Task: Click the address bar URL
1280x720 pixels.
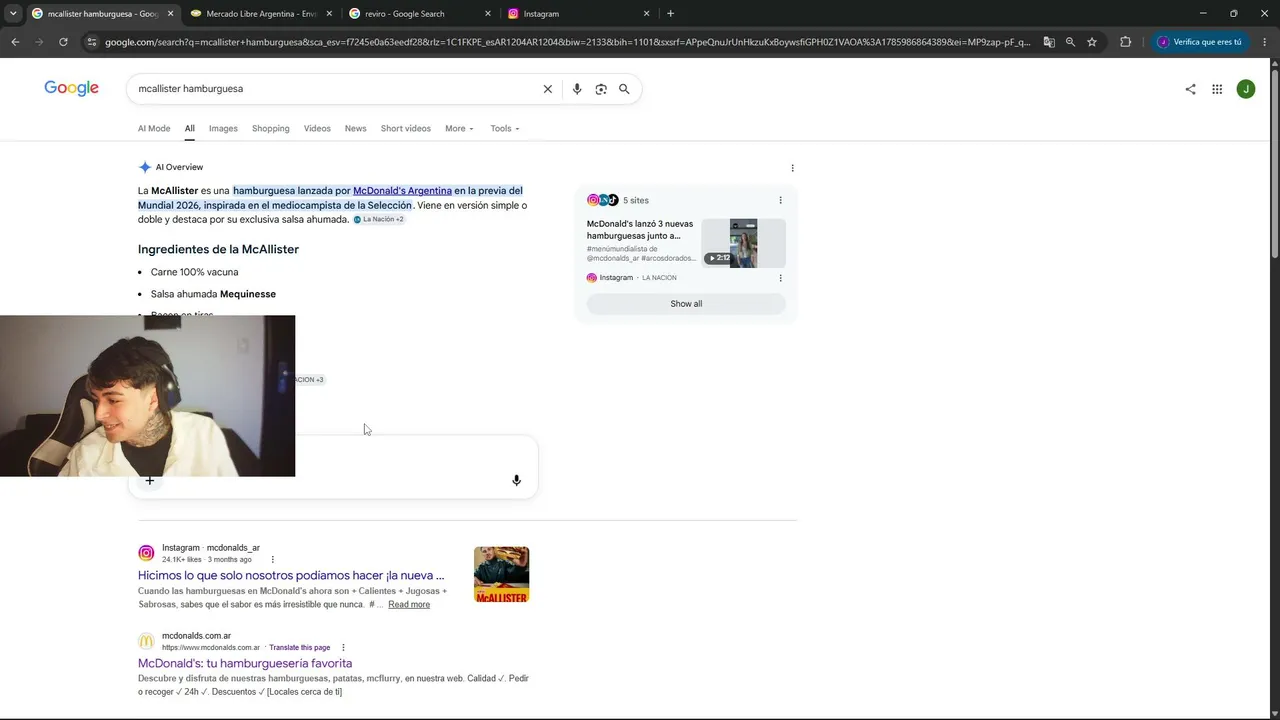Action: pyautogui.click(x=567, y=42)
